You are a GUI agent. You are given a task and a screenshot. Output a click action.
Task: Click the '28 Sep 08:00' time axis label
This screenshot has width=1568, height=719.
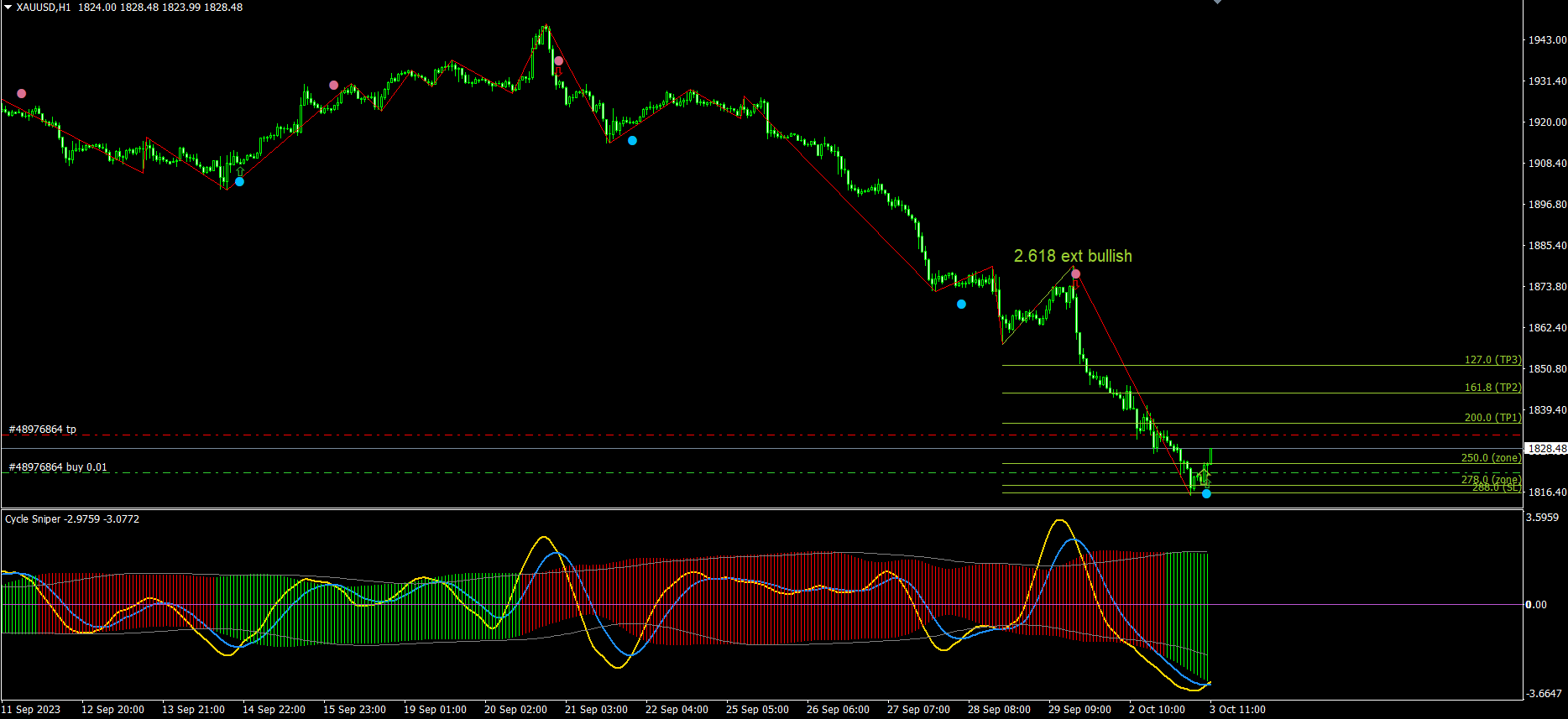(999, 710)
